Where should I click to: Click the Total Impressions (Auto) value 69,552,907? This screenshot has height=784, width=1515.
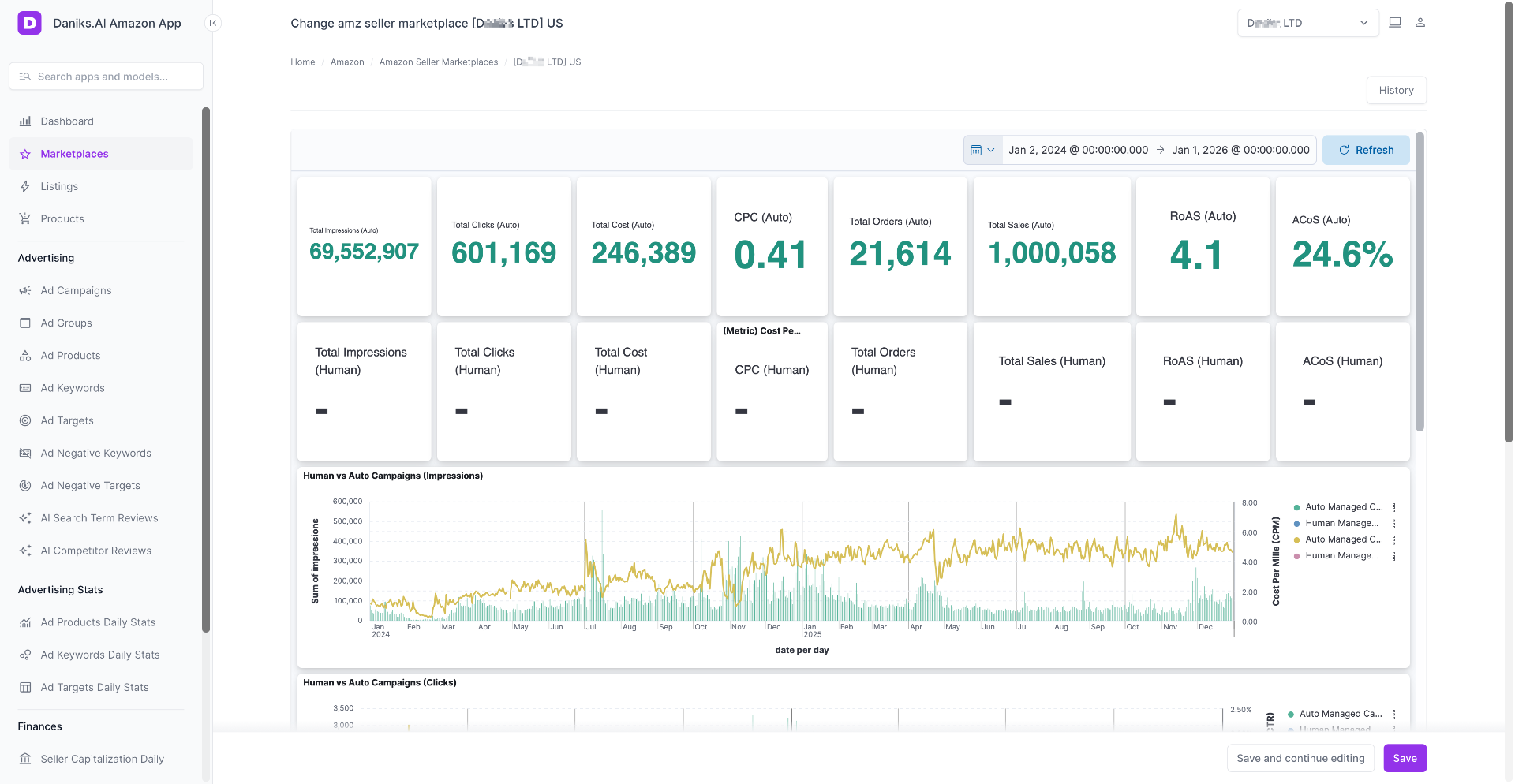(364, 252)
